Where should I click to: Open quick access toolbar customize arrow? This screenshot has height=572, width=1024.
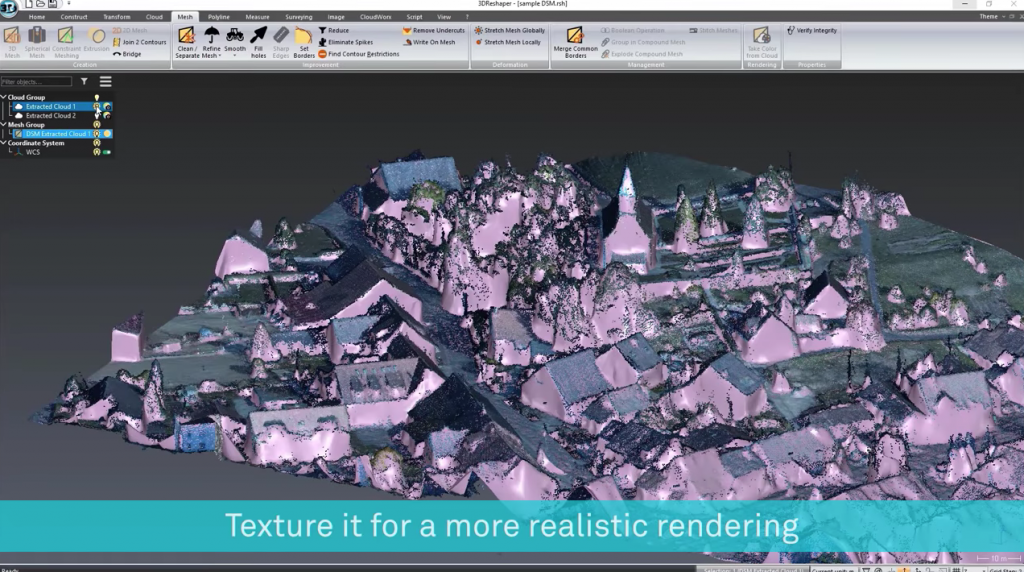[69, 4]
